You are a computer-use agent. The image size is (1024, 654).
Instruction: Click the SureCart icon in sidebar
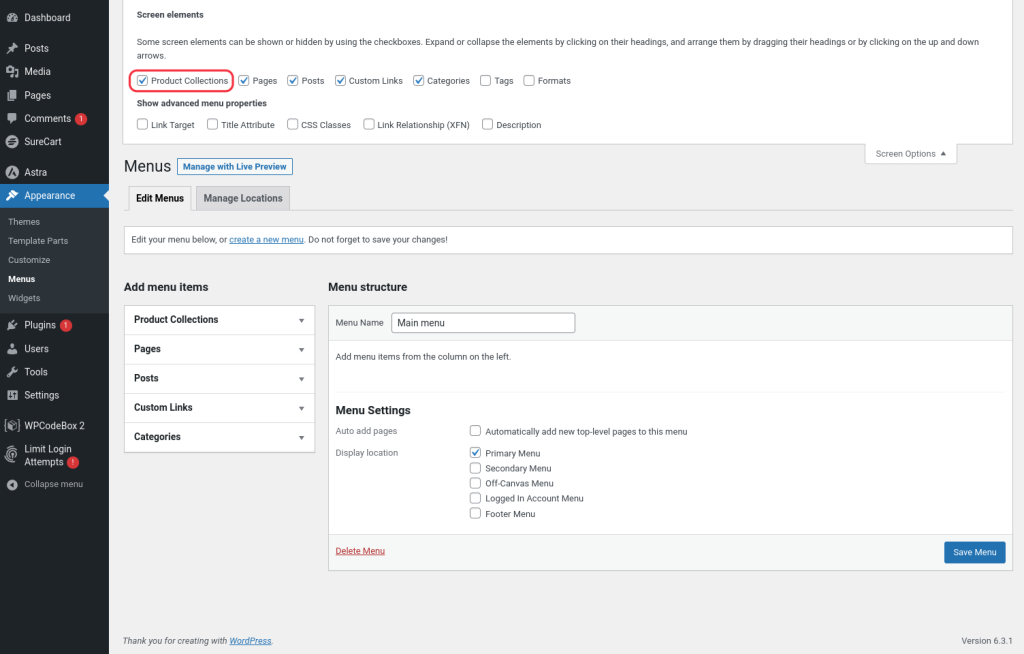12,142
